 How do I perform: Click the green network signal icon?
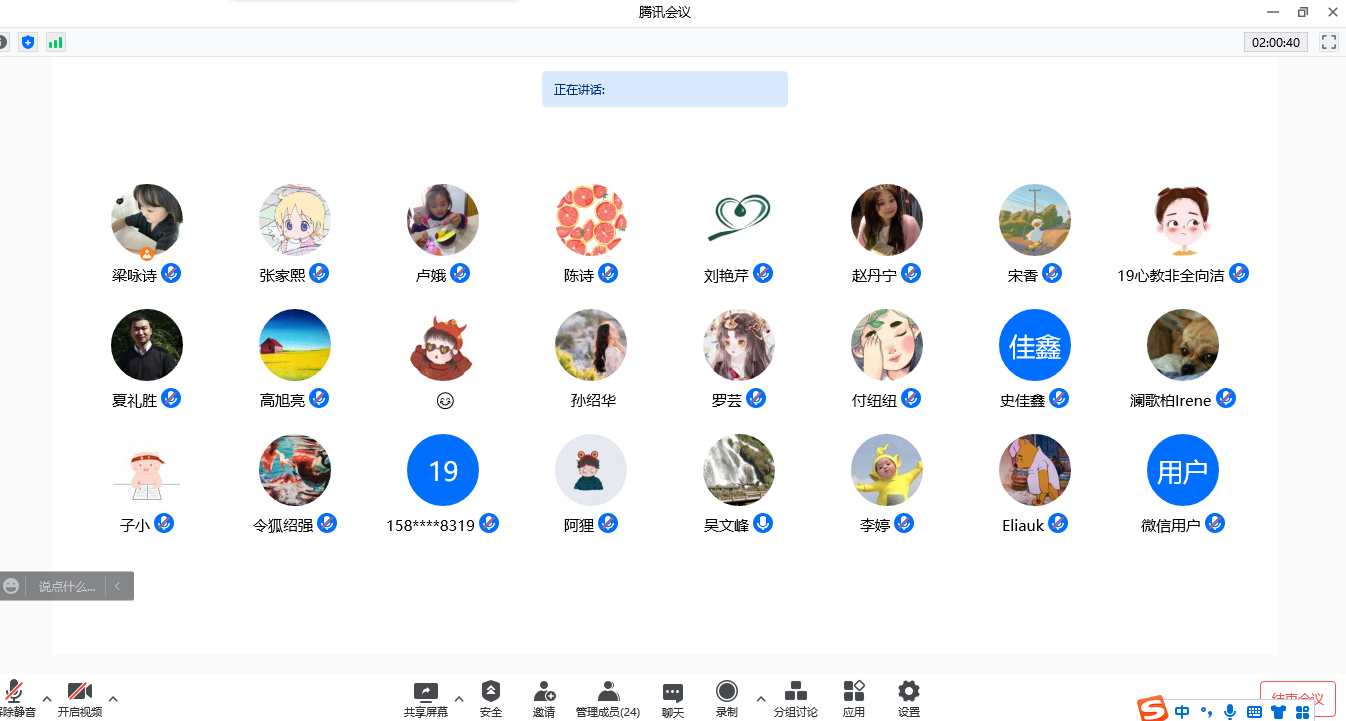coord(56,42)
